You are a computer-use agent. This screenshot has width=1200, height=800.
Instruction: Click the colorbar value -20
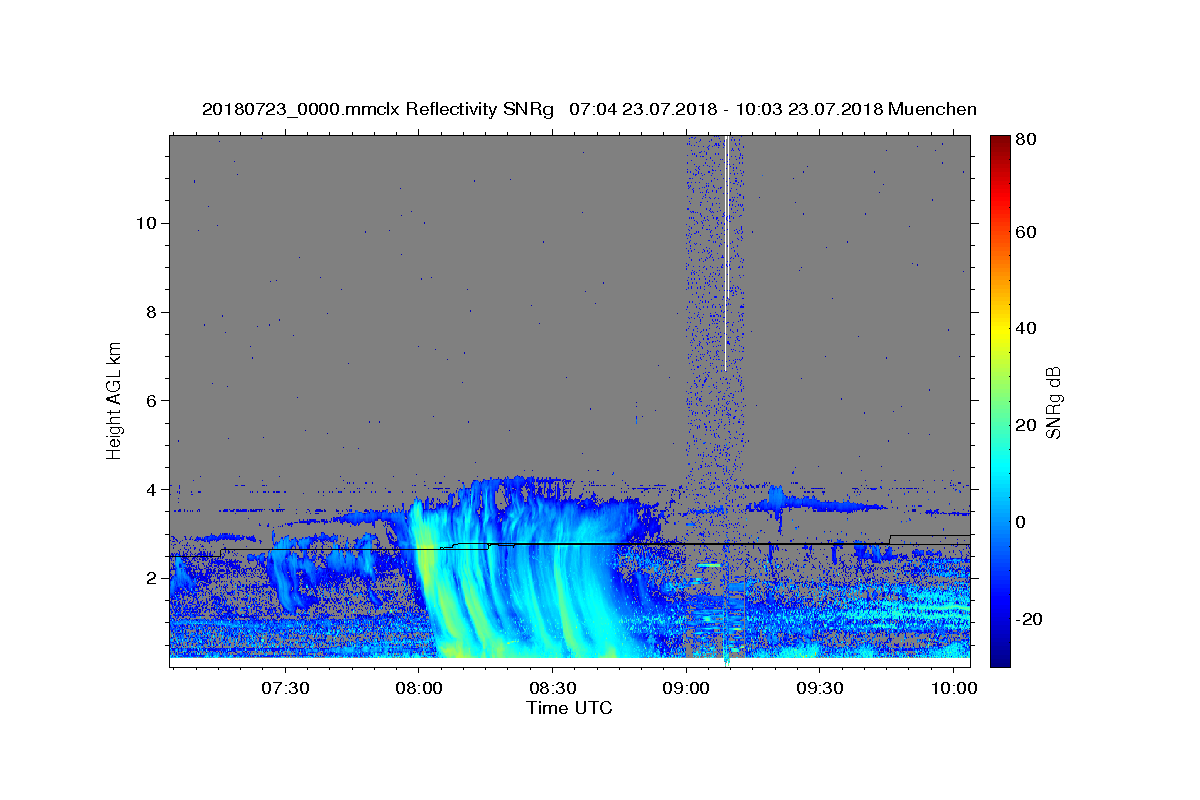(1028, 619)
